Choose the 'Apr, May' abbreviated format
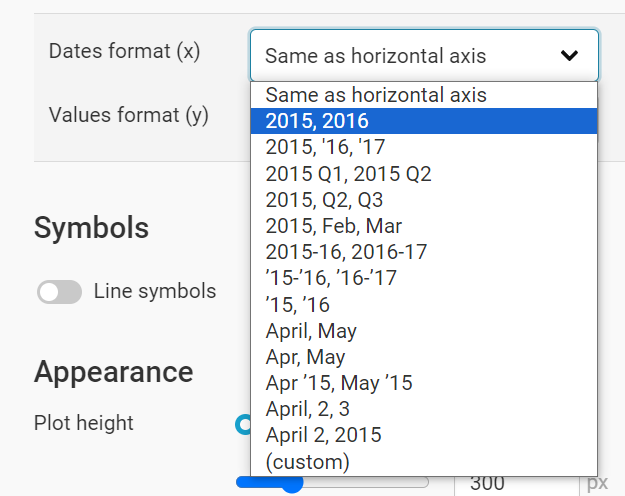This screenshot has width=625, height=496. [x=424, y=357]
